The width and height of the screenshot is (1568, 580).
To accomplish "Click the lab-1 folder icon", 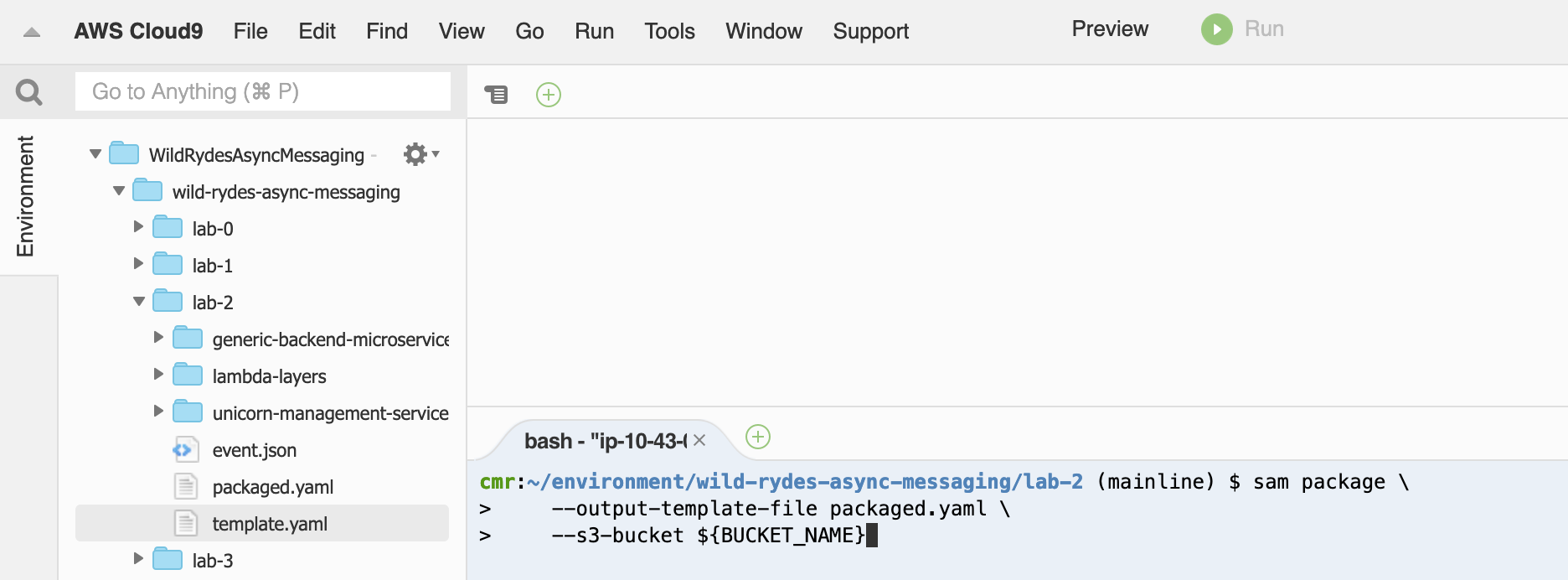I will (168, 264).
